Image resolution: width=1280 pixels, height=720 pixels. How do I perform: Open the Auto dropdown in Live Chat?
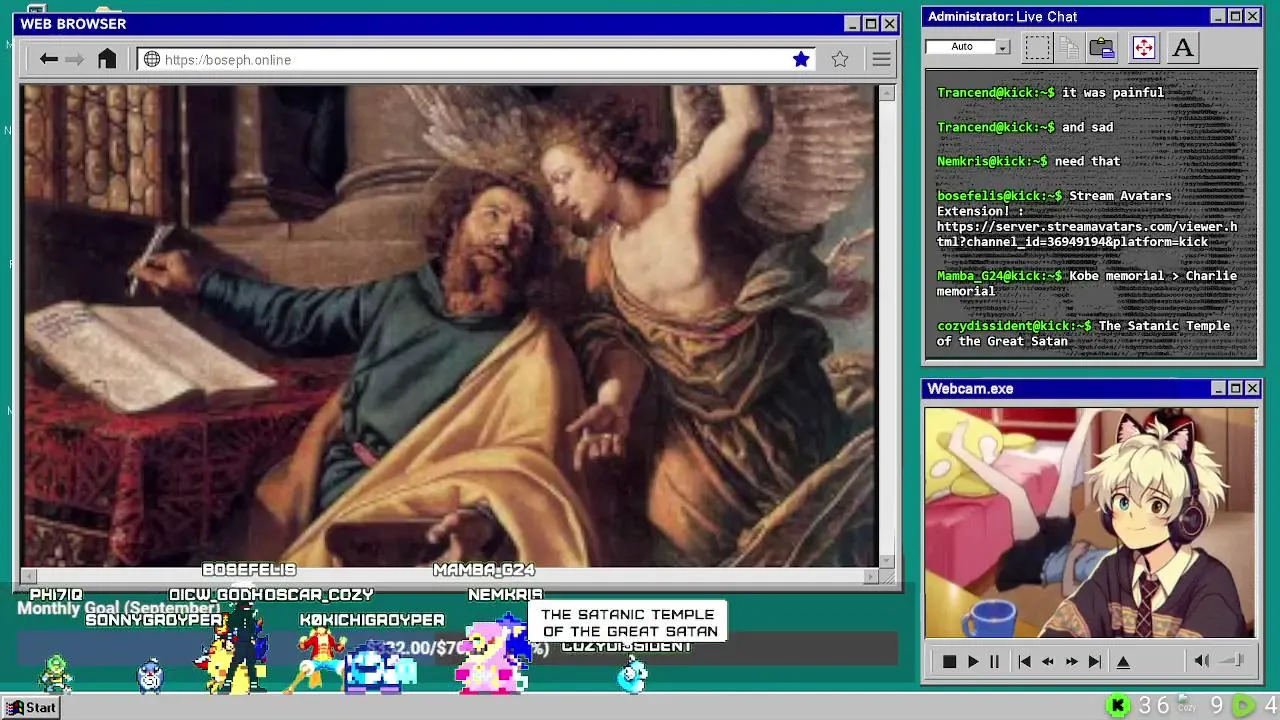click(x=968, y=47)
